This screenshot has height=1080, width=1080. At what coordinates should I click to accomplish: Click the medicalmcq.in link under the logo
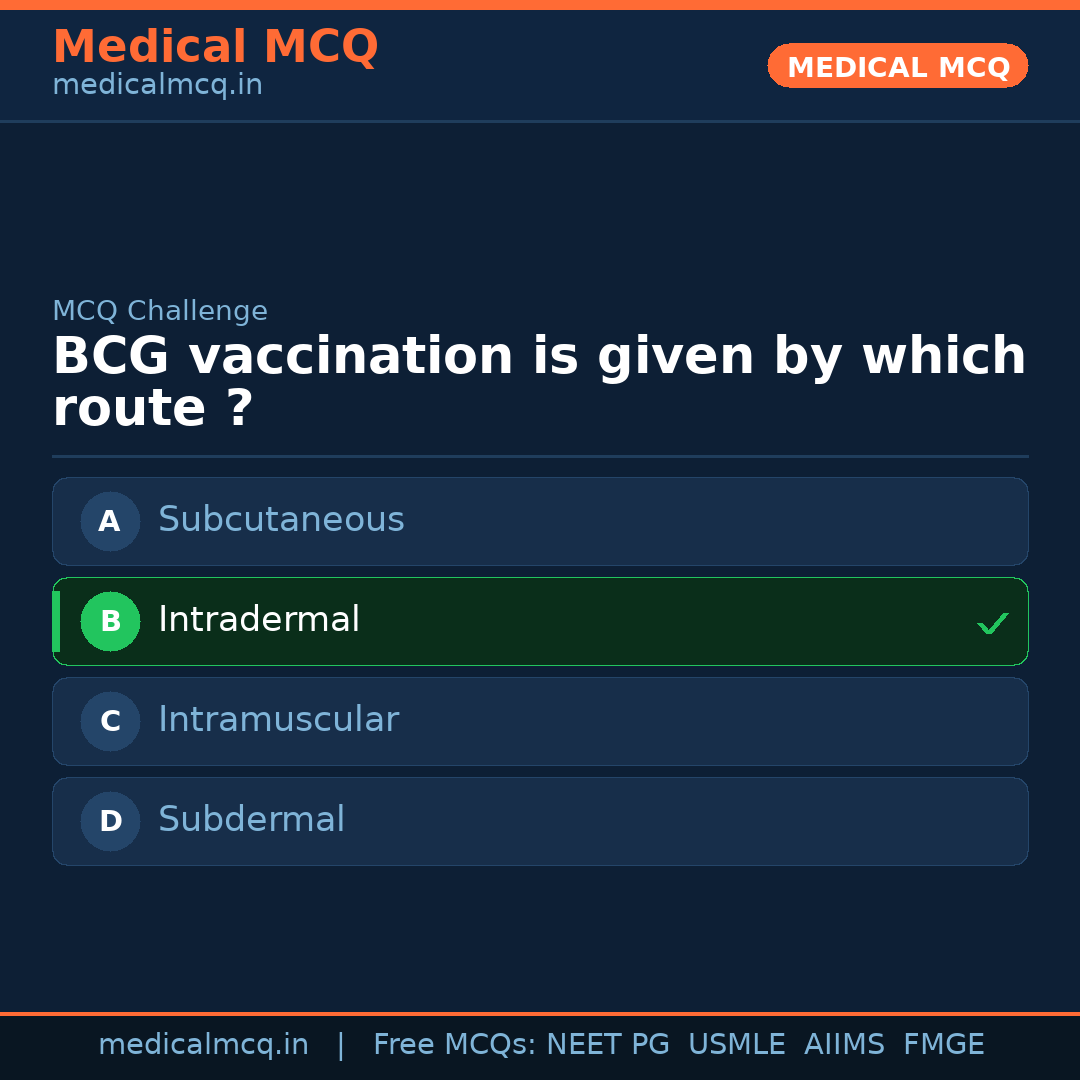click(157, 84)
